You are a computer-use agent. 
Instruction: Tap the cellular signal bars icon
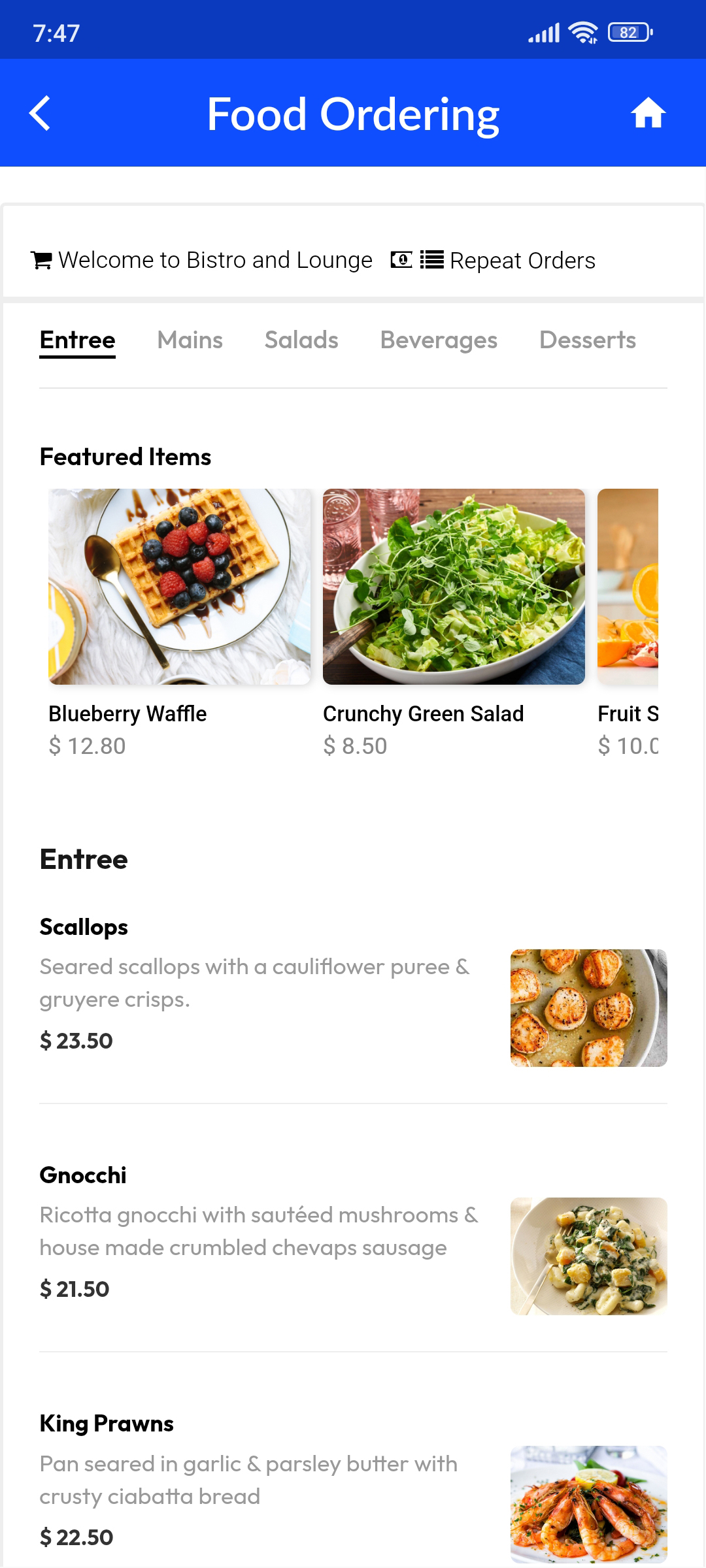click(544, 33)
